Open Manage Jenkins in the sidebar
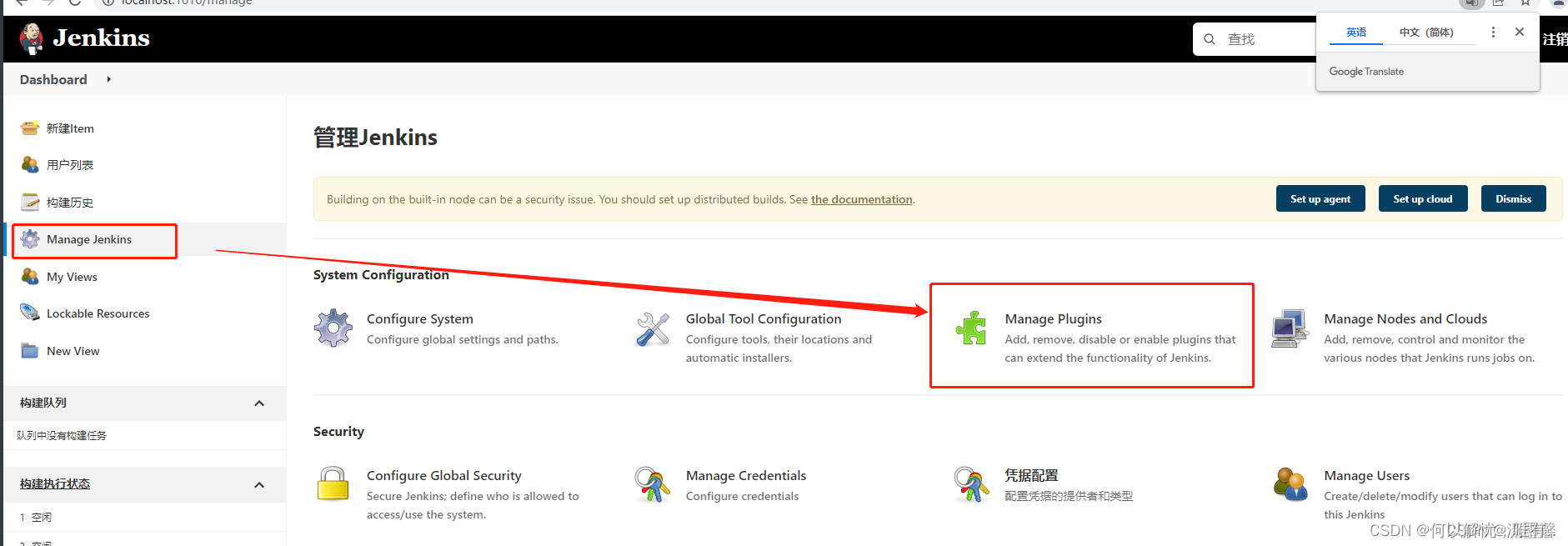 (89, 239)
